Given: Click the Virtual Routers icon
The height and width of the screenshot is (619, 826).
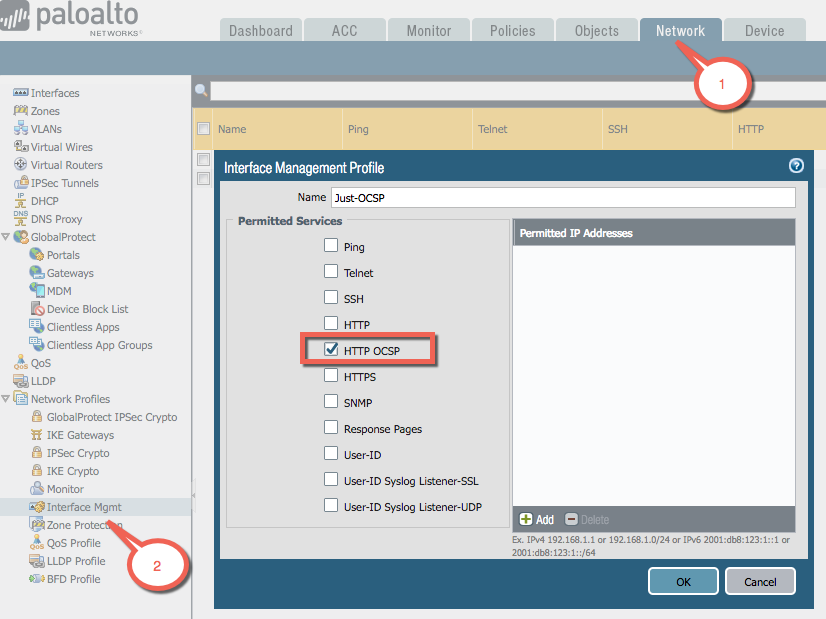Looking at the screenshot, I should click(21, 164).
